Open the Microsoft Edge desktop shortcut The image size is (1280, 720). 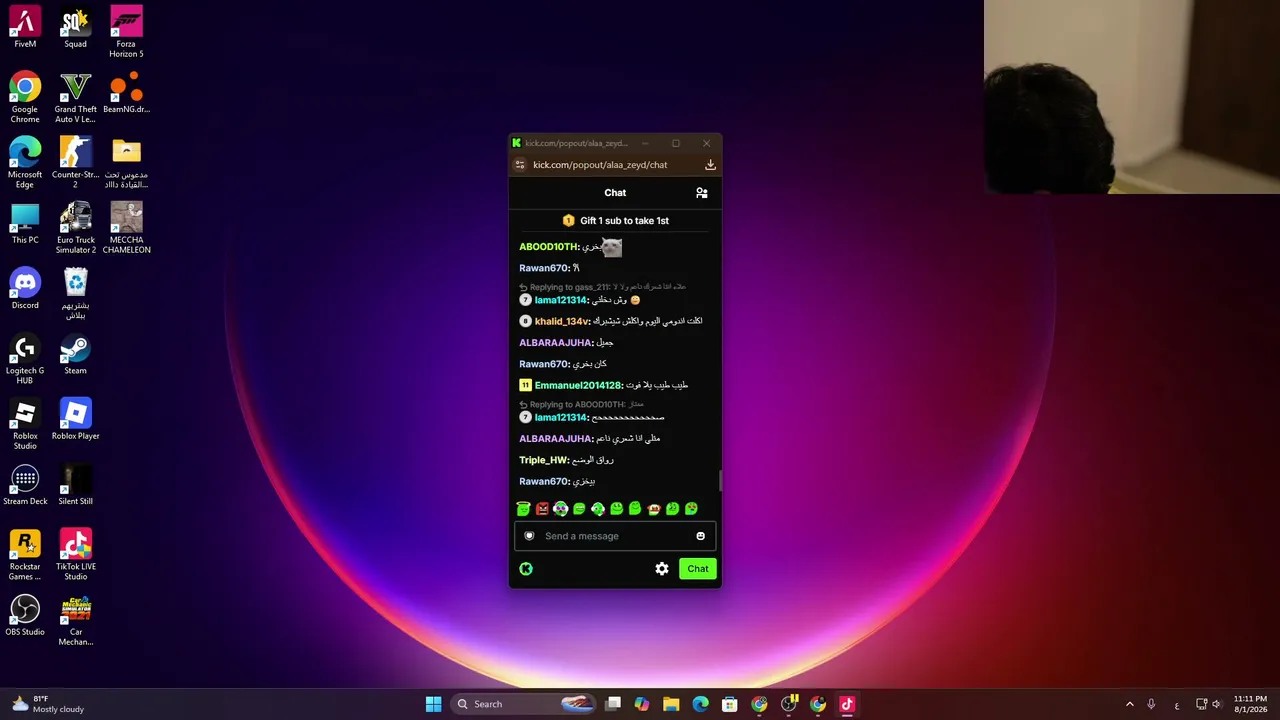(25, 163)
